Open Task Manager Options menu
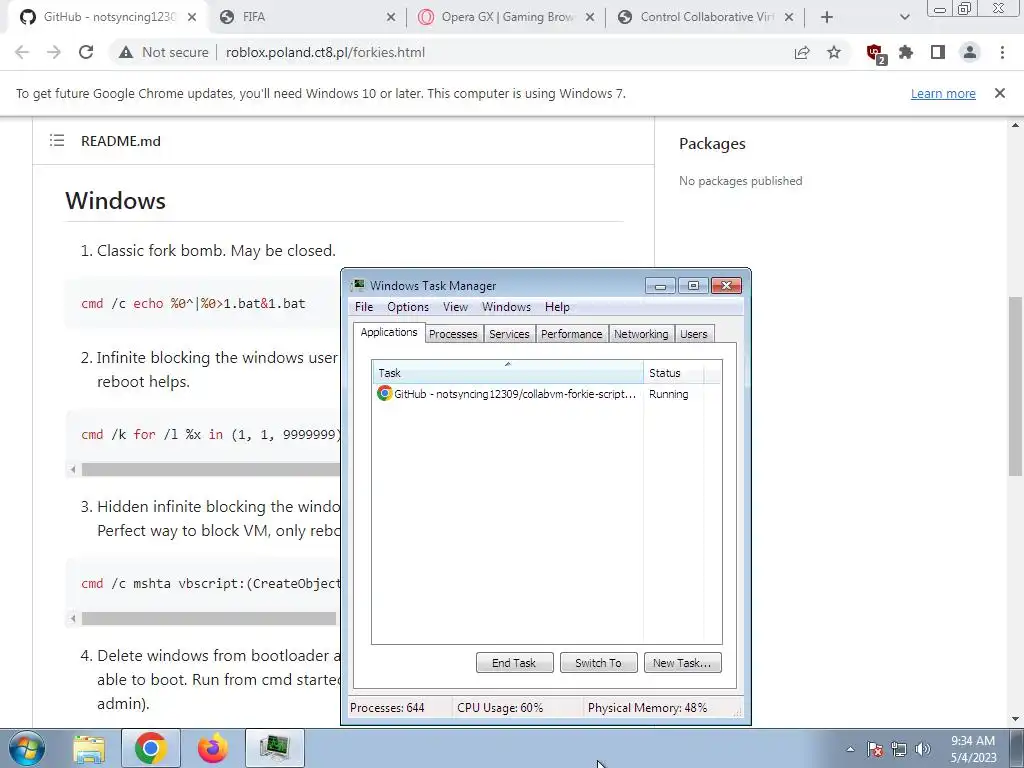Viewport: 1024px width, 768px height. 408,307
